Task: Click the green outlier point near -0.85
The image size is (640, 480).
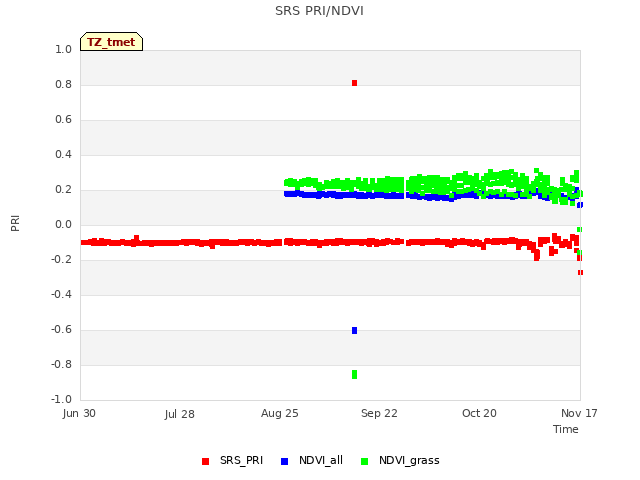Action: tap(354, 374)
